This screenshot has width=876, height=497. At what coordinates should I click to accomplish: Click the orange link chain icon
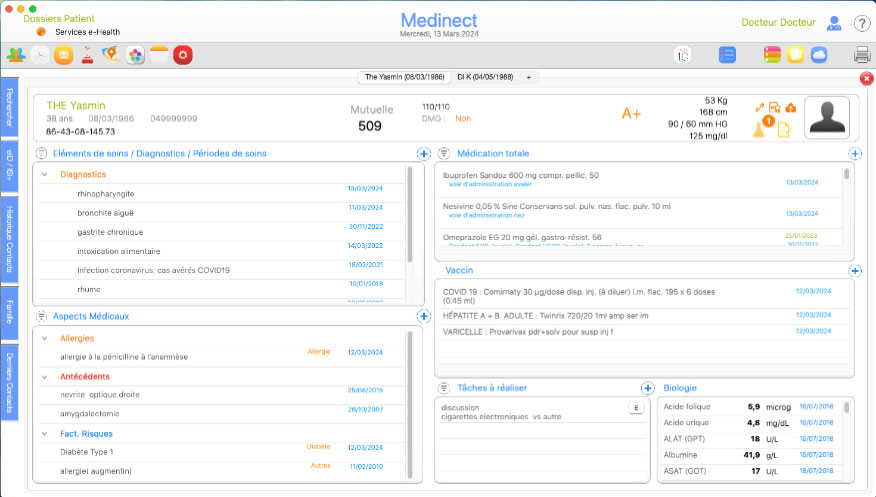point(759,107)
